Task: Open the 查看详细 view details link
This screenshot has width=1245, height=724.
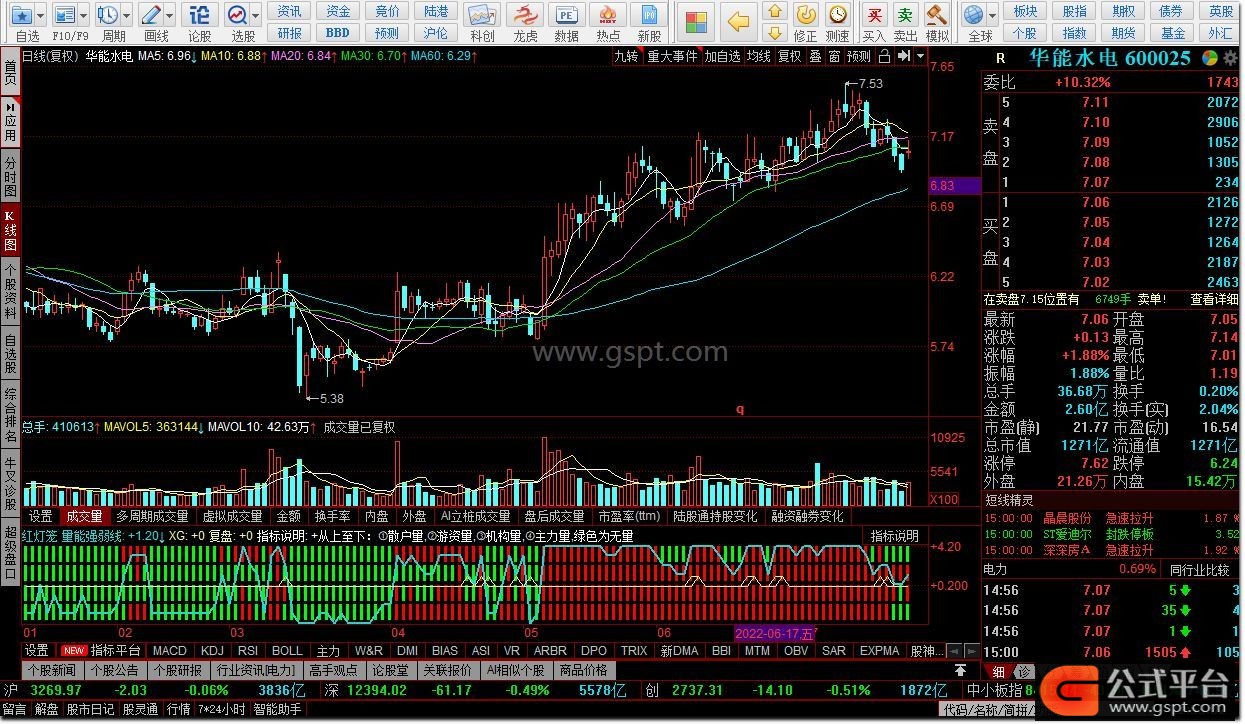Action: [x=1214, y=299]
